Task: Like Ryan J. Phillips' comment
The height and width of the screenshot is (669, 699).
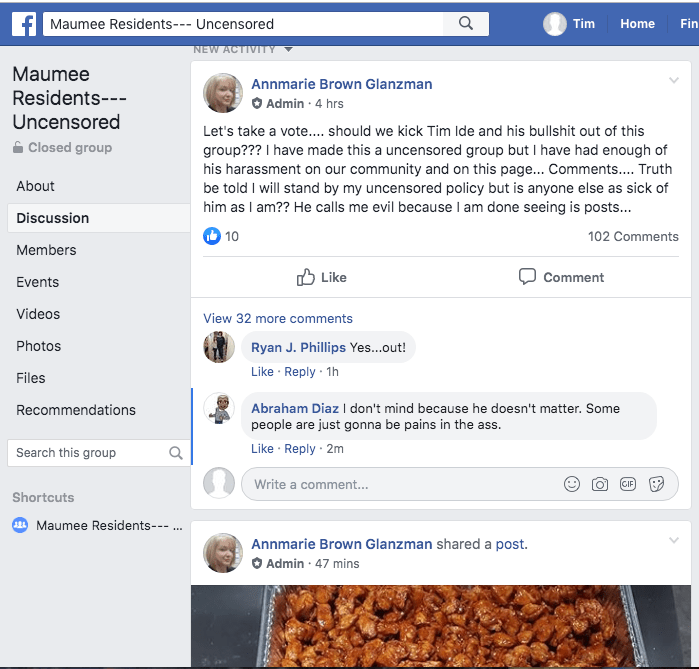Action: click(x=262, y=372)
